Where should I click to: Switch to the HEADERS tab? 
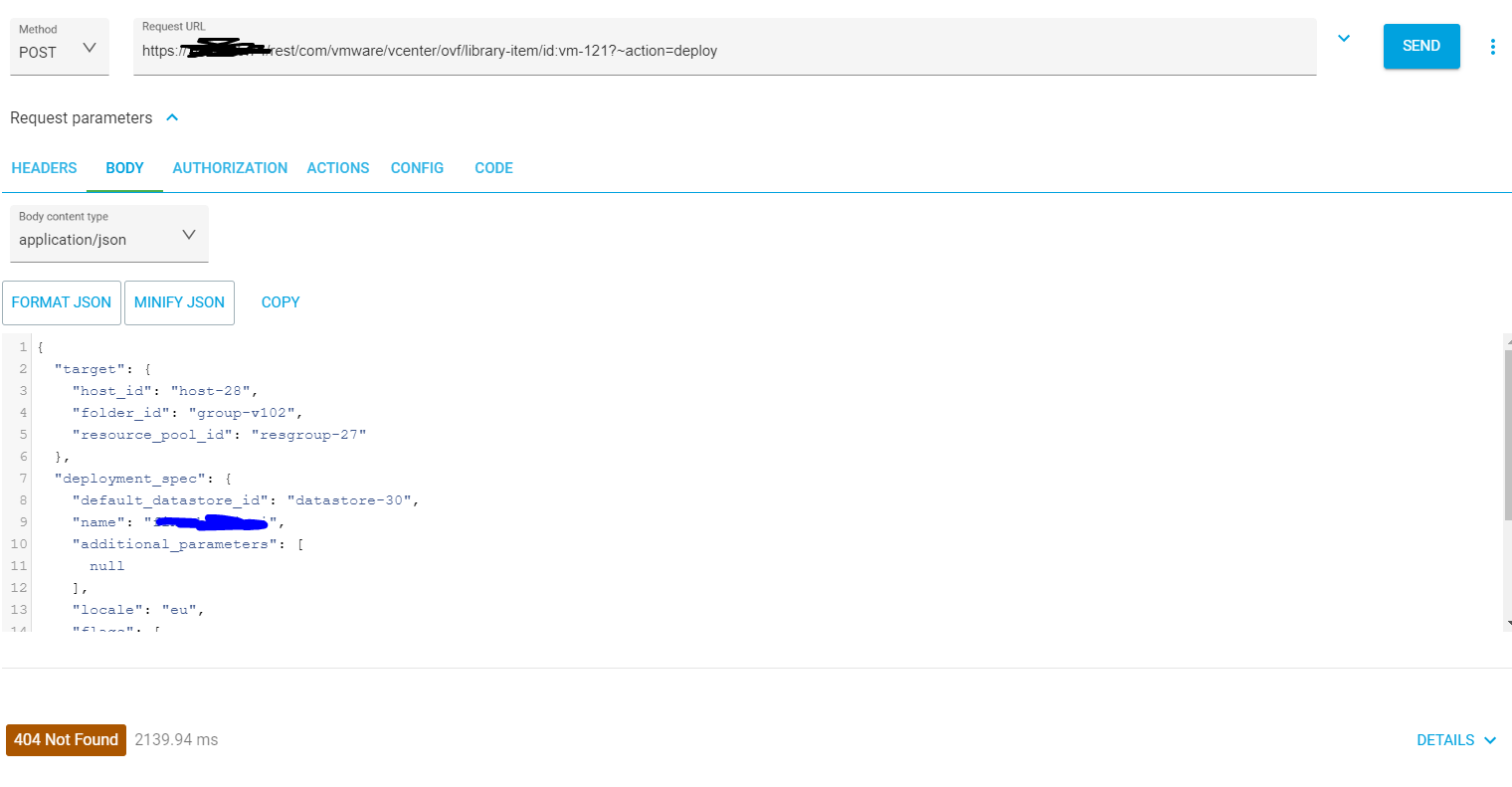(x=44, y=167)
